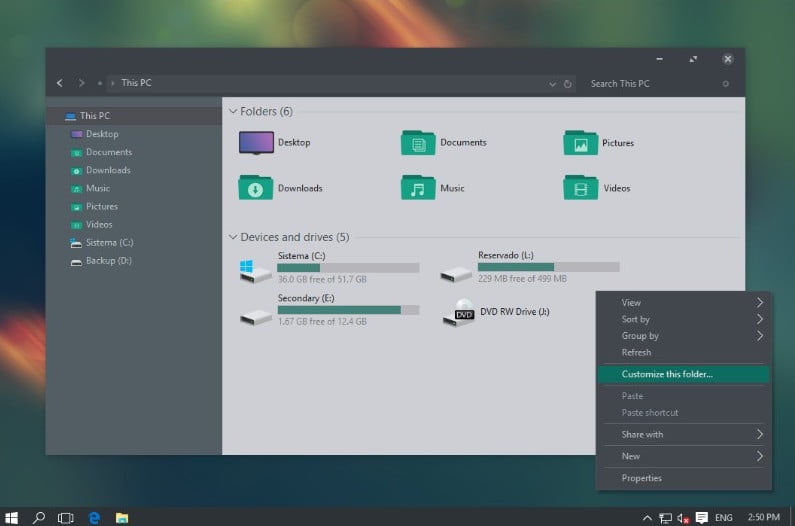Click the '1.67 GB free of 12.4 GB' text
The width and height of the screenshot is (795, 526).
[322, 322]
